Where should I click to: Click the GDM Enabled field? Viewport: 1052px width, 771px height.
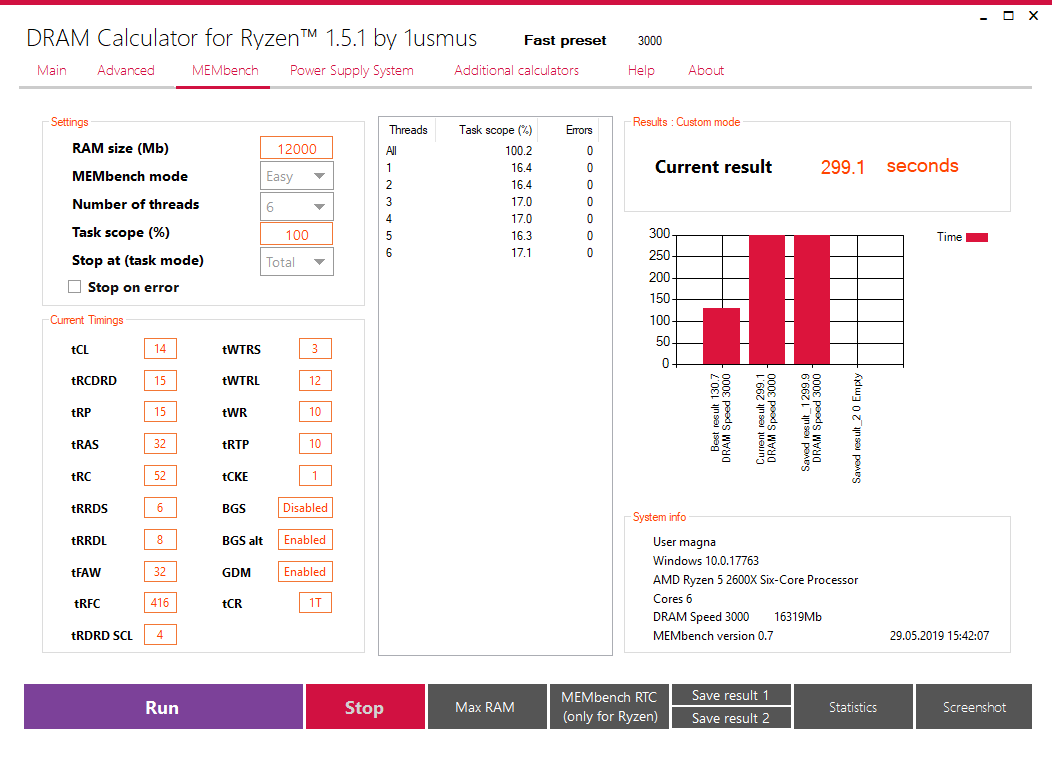coord(305,572)
